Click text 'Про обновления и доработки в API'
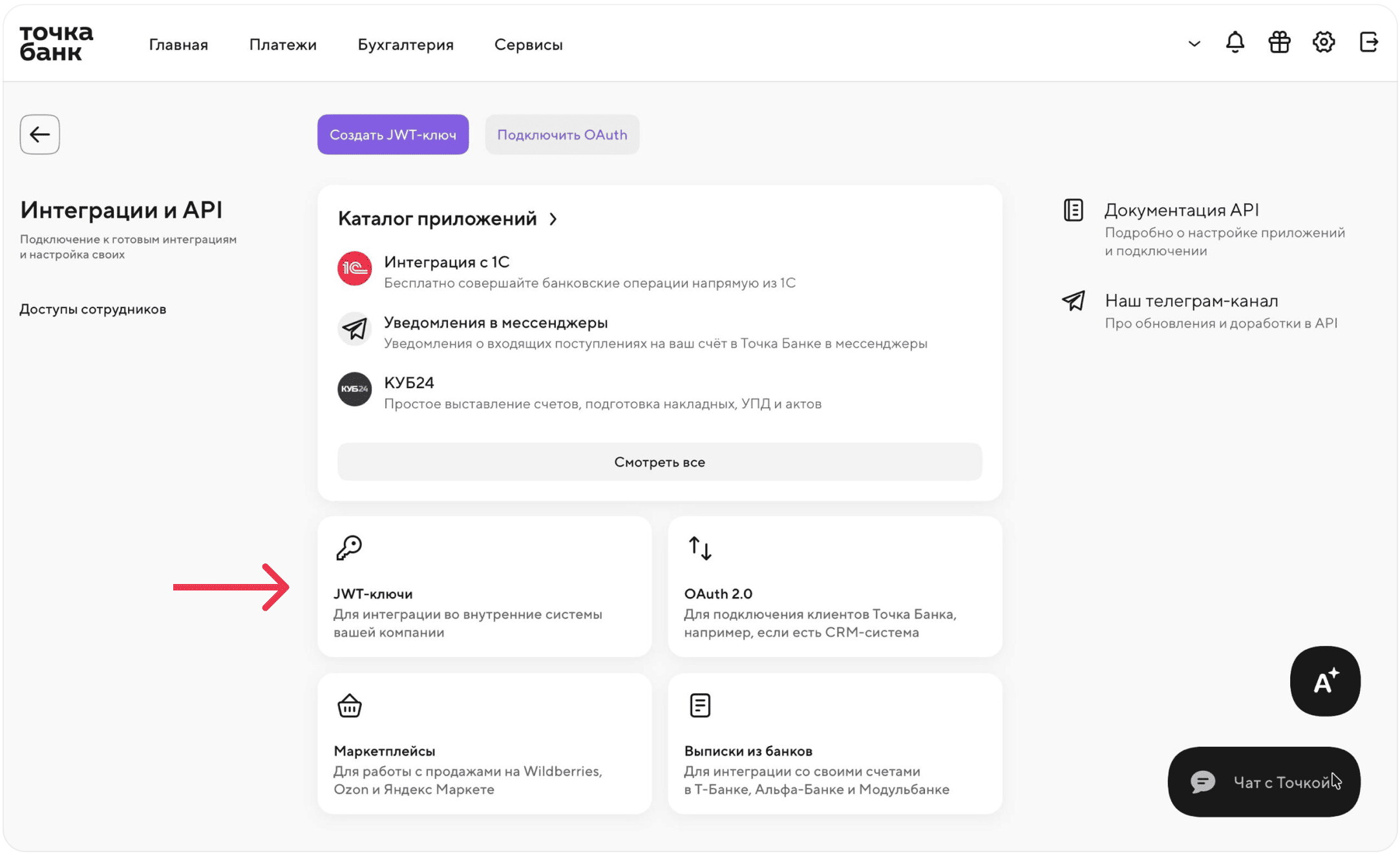The width and height of the screenshot is (1400, 856). (x=1221, y=323)
